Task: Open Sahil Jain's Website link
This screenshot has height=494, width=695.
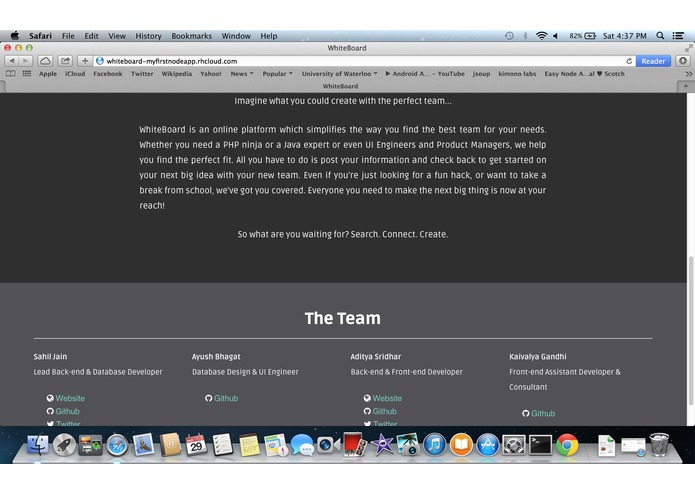Action: [x=70, y=398]
